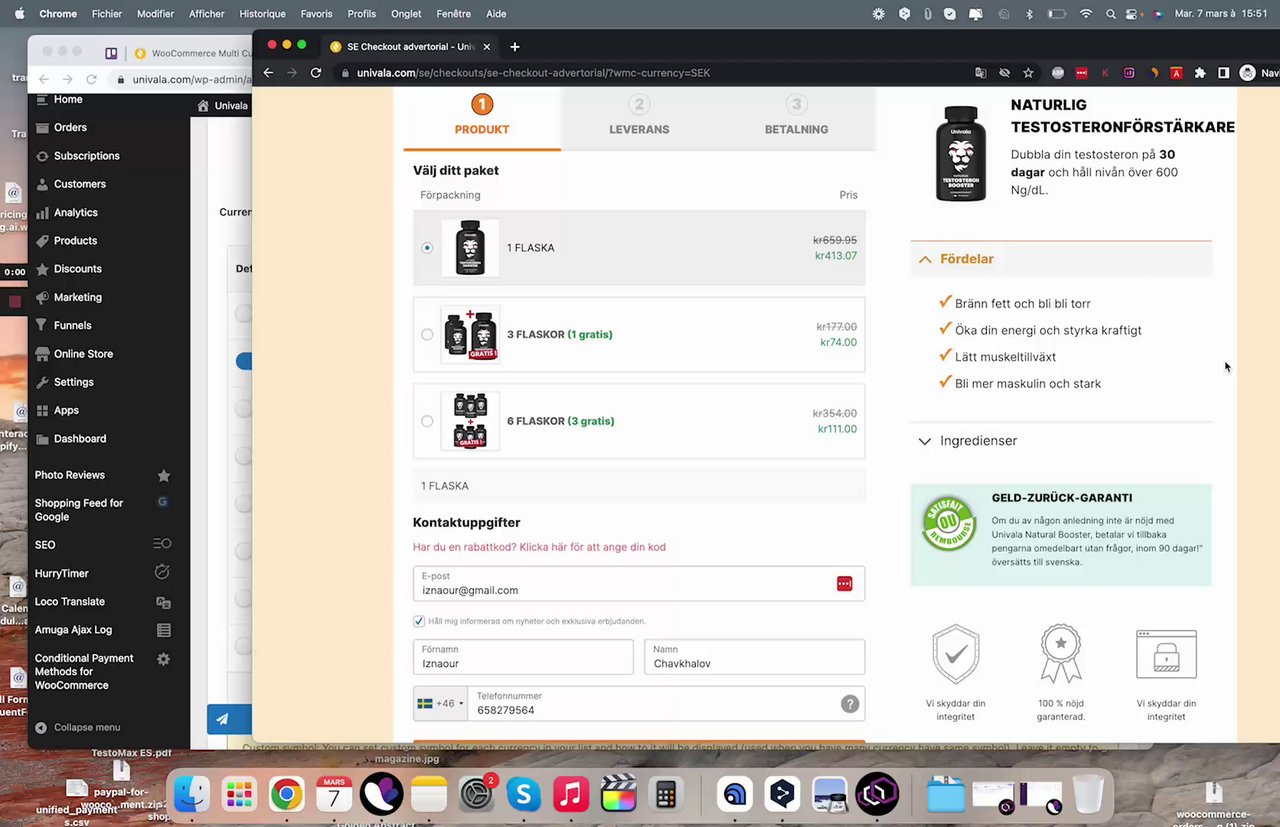Open Funnels in the WordPress sidebar
The image size is (1280, 827).
[72, 325]
